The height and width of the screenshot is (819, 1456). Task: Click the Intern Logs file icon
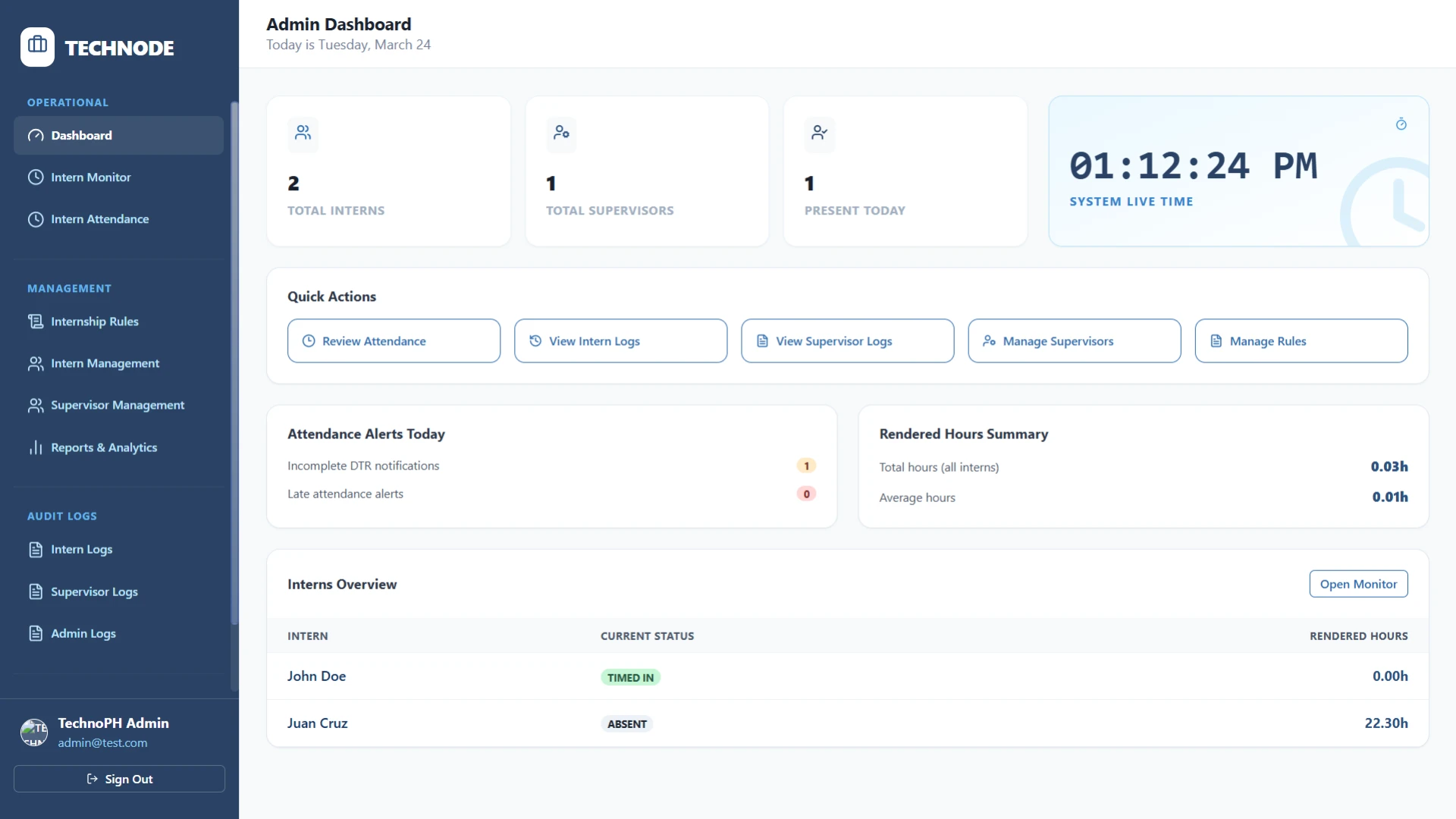(x=36, y=549)
